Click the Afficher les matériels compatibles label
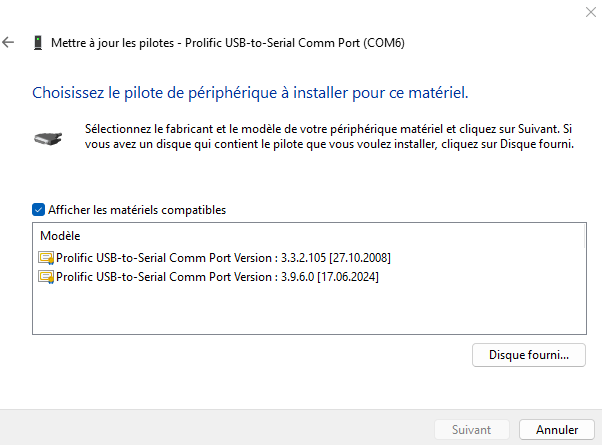602x445 pixels. click(x=137, y=210)
